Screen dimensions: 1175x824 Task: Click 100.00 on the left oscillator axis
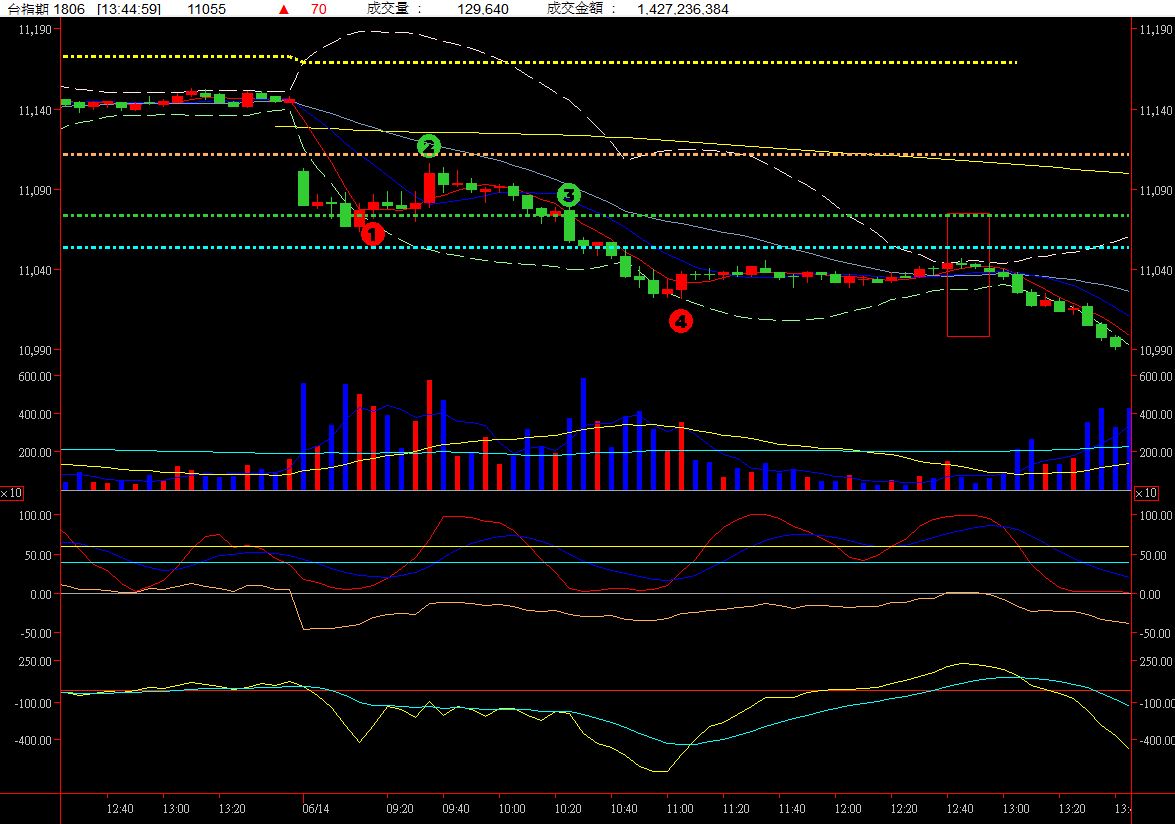coord(35,515)
